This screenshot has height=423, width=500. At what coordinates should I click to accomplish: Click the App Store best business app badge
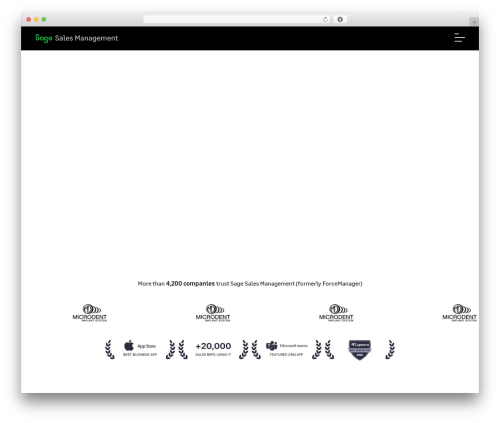coord(140,349)
